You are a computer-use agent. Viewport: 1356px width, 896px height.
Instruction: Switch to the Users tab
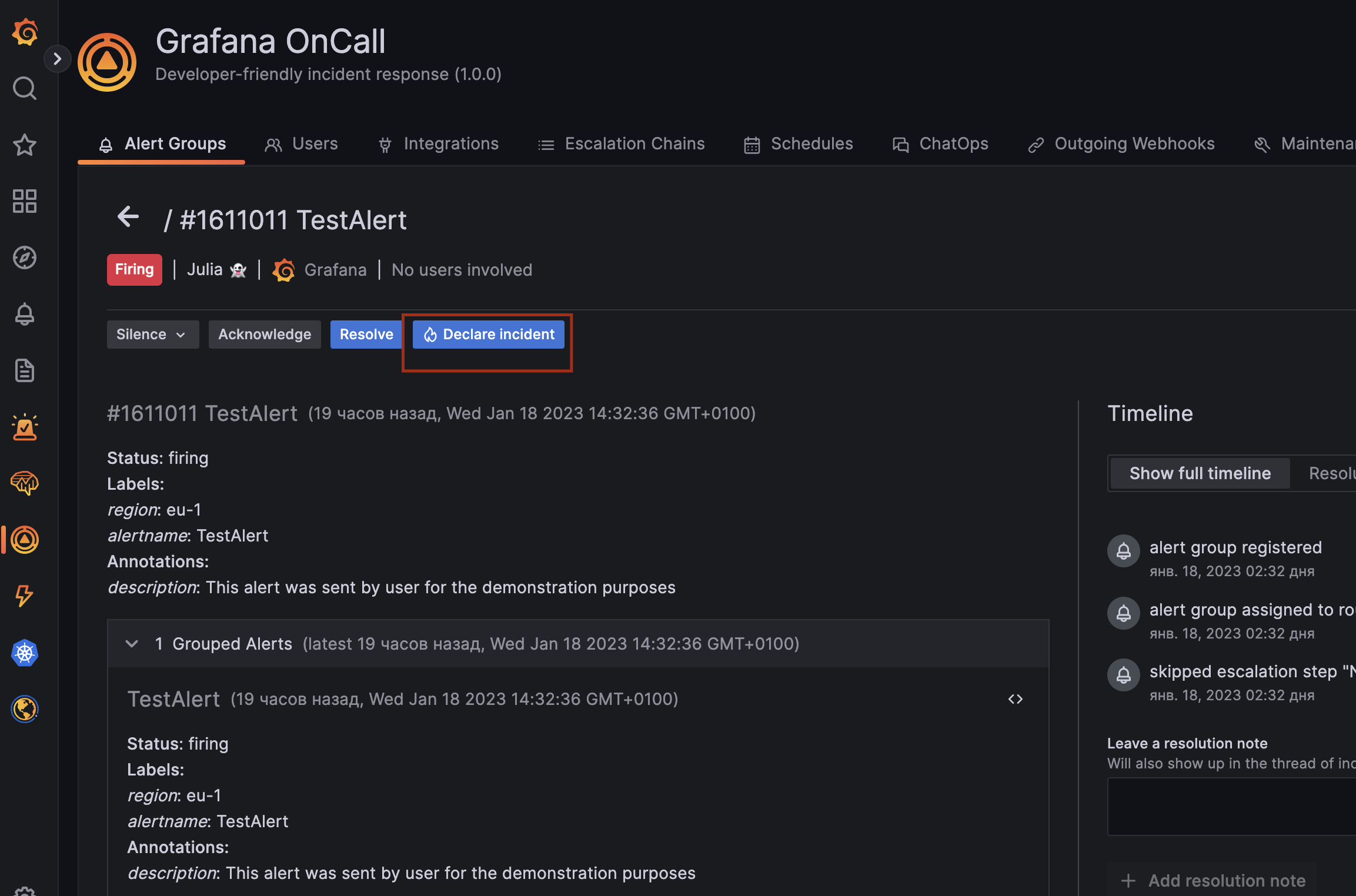[x=301, y=143]
